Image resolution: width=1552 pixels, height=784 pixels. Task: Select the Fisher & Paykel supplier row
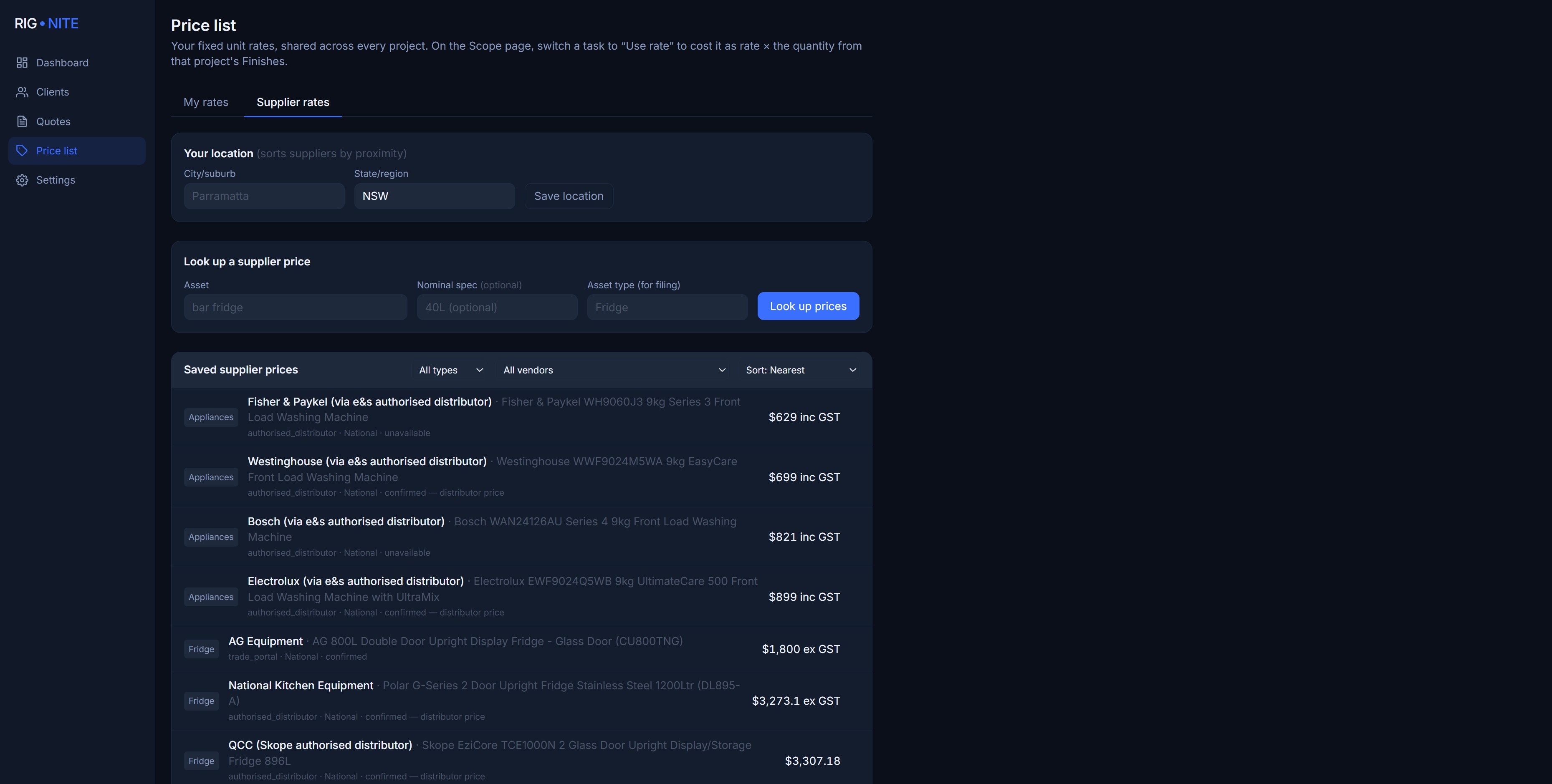[x=521, y=417]
